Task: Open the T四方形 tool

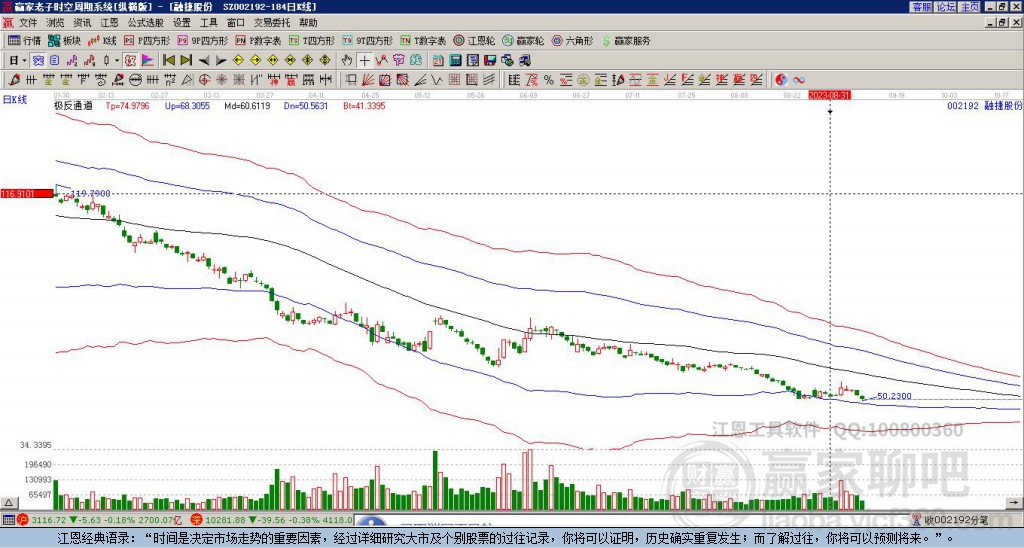Action: pyautogui.click(x=312, y=40)
